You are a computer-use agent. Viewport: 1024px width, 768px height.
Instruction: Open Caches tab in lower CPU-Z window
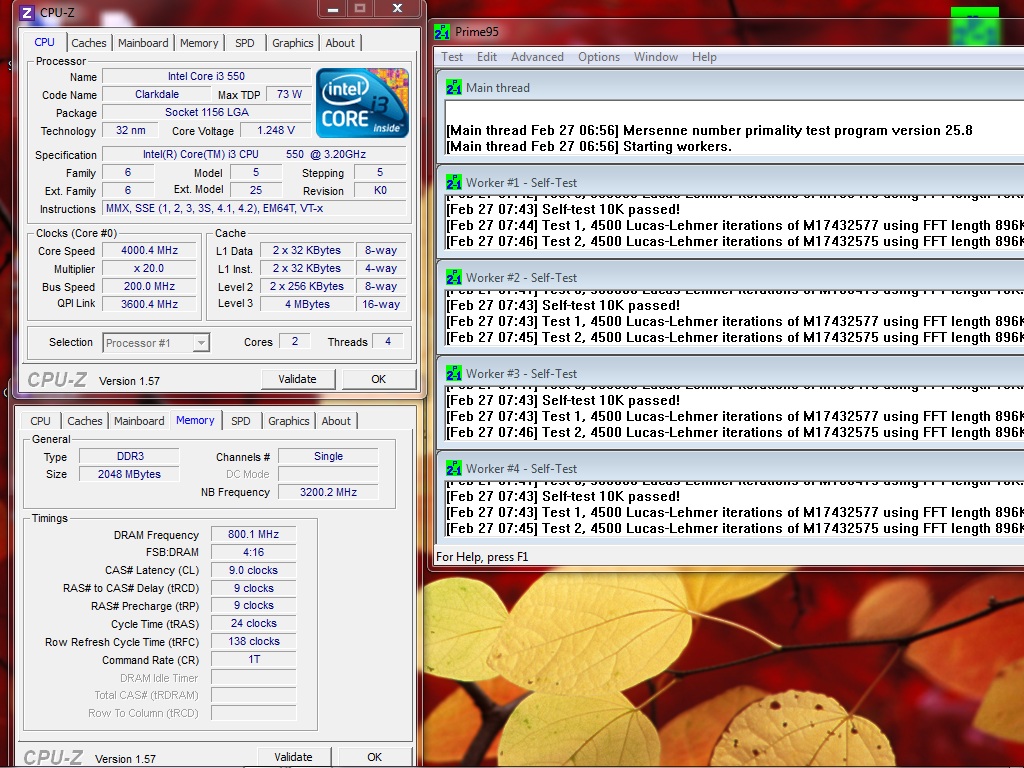(85, 421)
